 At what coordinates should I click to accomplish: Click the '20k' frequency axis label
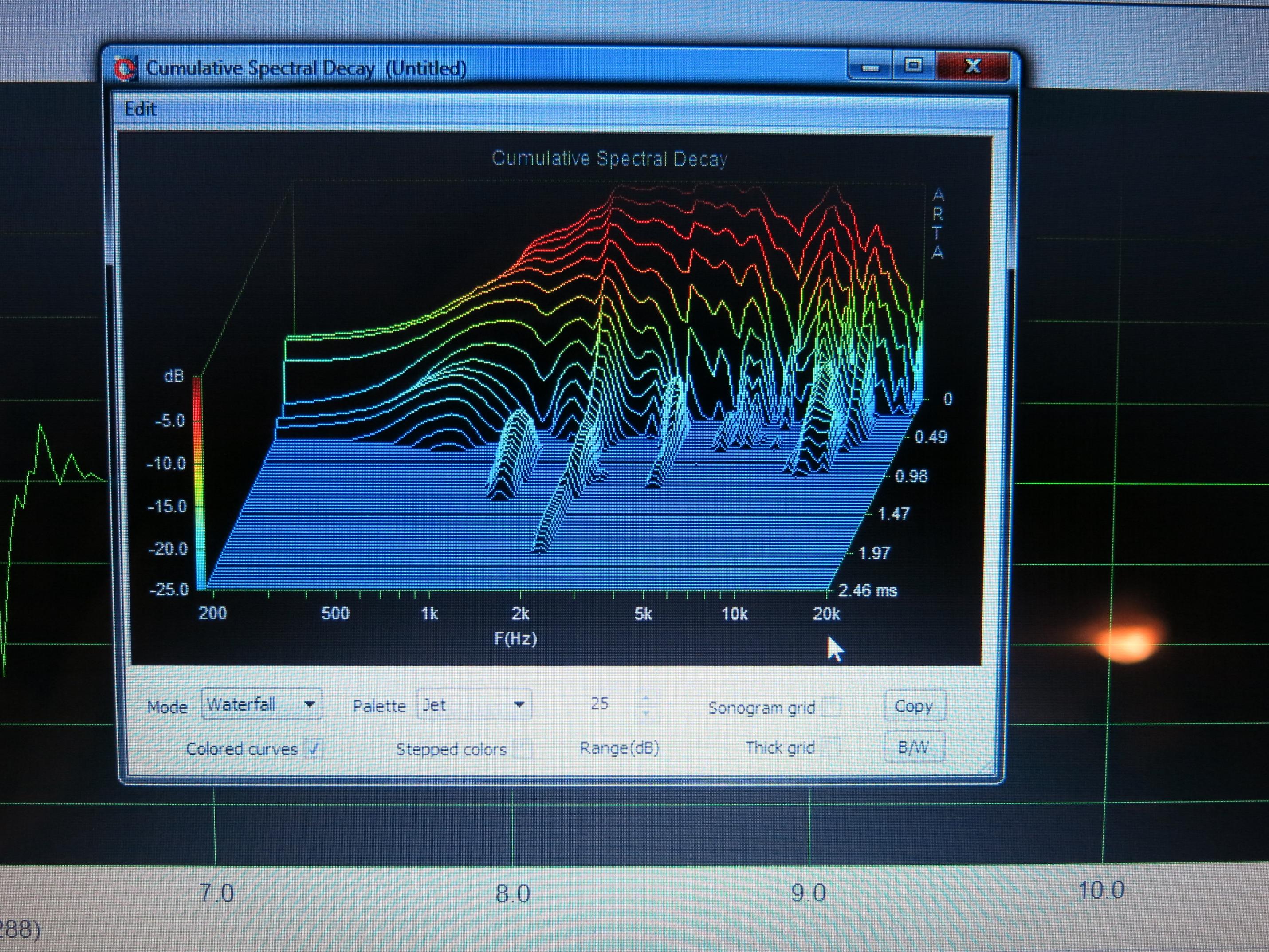[x=826, y=614]
